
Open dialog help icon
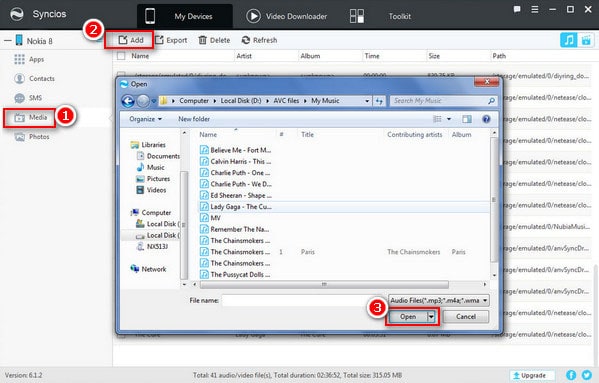(x=486, y=120)
